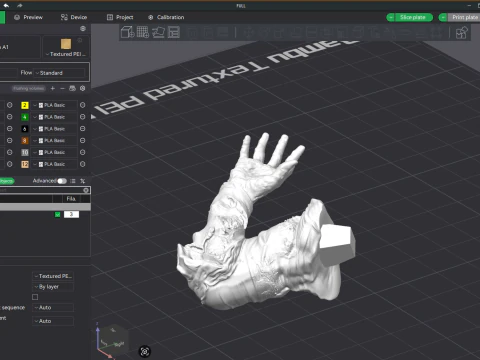This screenshot has height=360, width=480.
Task: Click the edit icon right of filament 8
Action: [83, 141]
